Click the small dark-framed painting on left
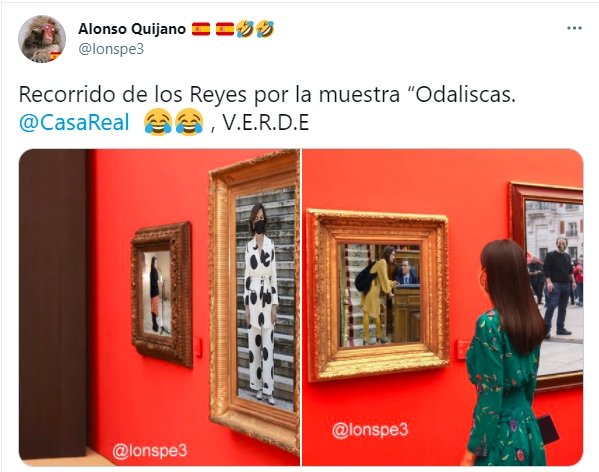The image size is (599, 472). [162, 294]
